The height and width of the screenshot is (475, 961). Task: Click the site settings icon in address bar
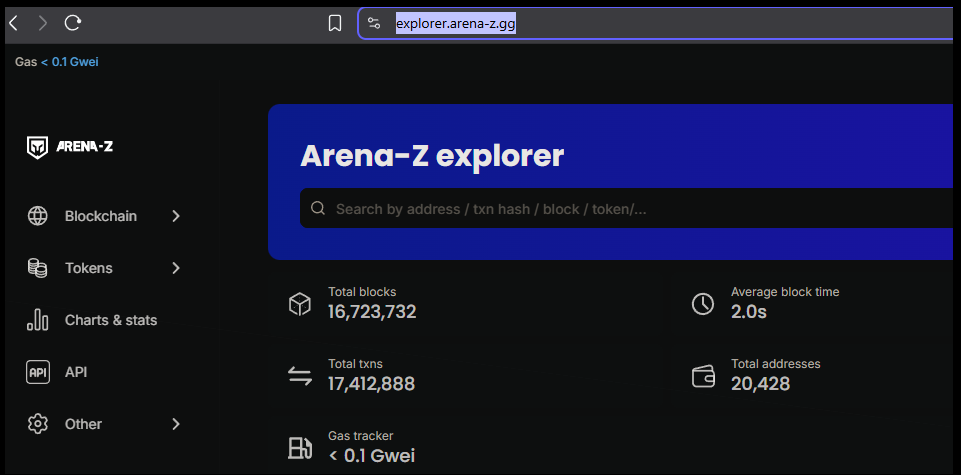point(374,23)
